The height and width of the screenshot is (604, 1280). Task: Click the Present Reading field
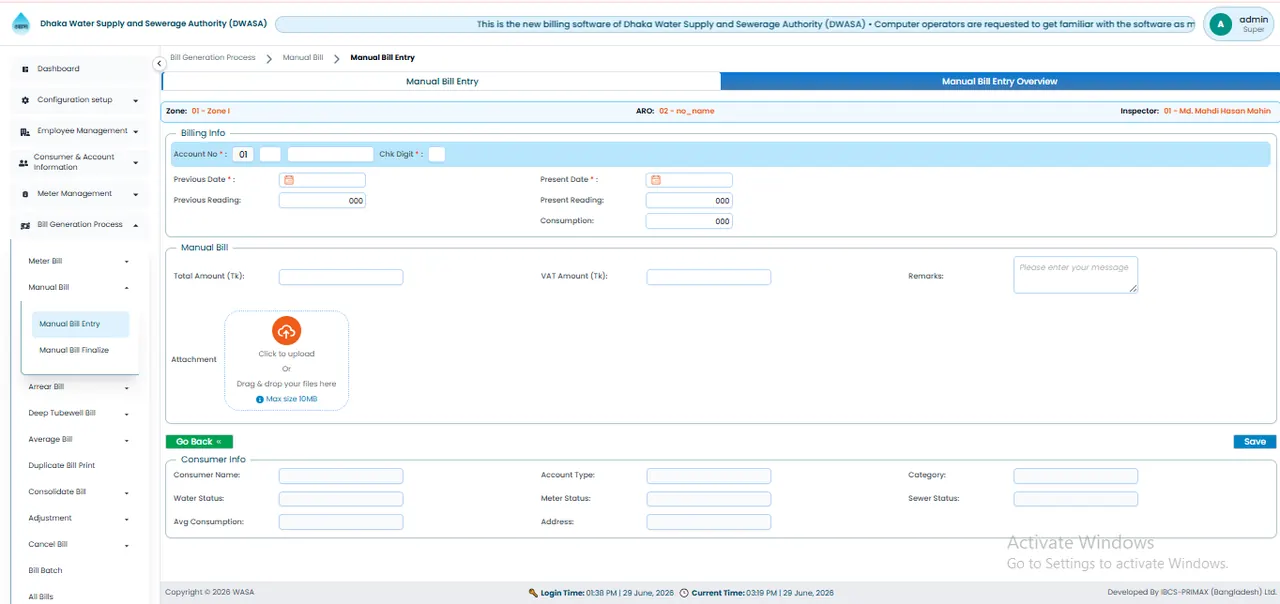click(689, 200)
